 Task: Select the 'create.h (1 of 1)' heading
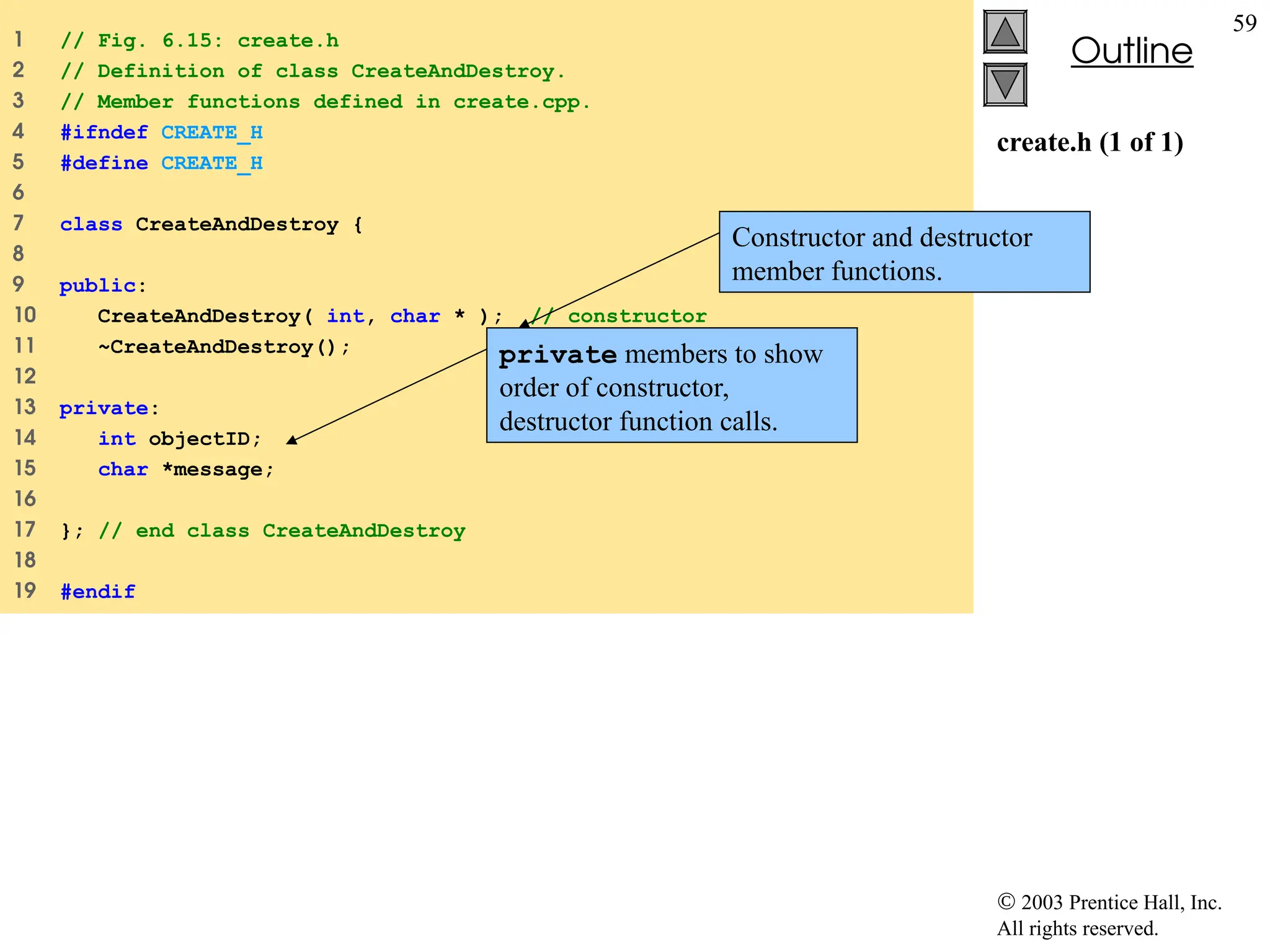coord(1090,142)
